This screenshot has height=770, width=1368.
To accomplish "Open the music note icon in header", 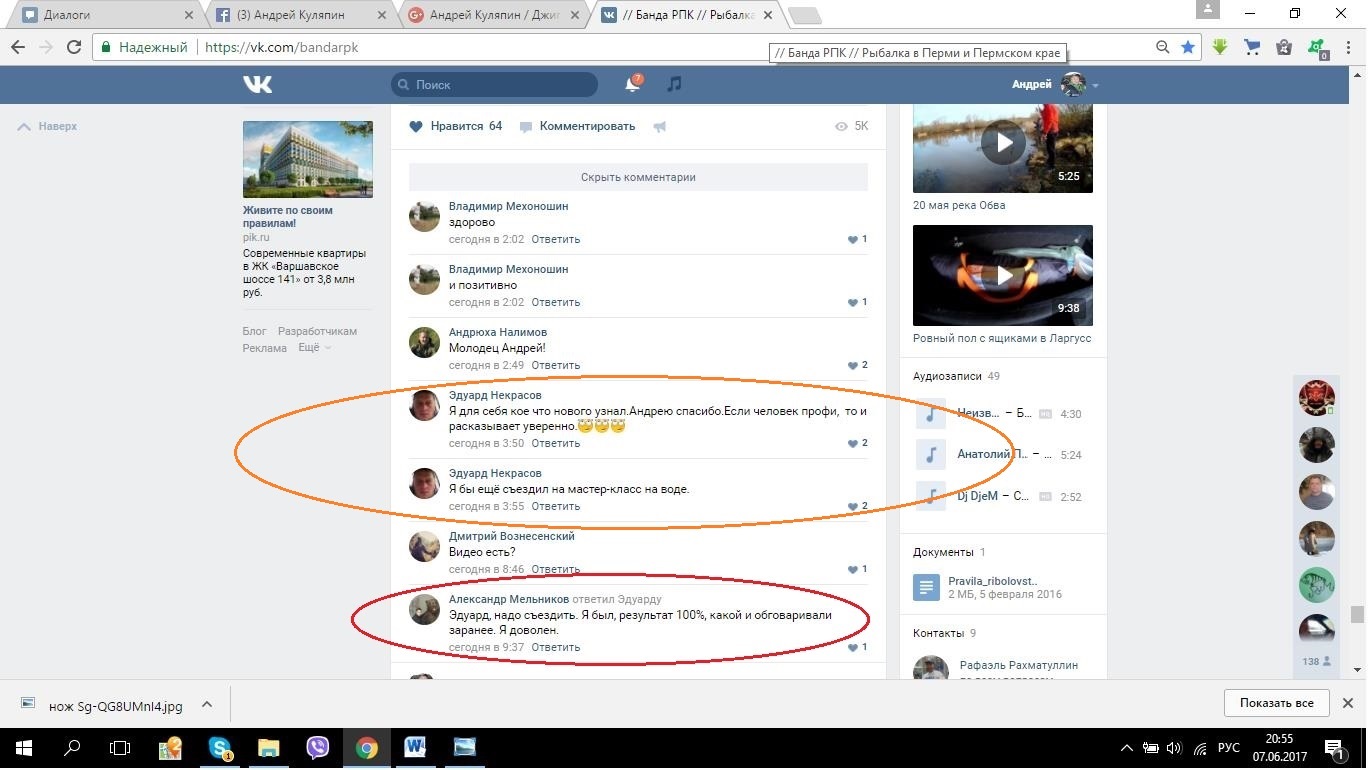I will [674, 85].
